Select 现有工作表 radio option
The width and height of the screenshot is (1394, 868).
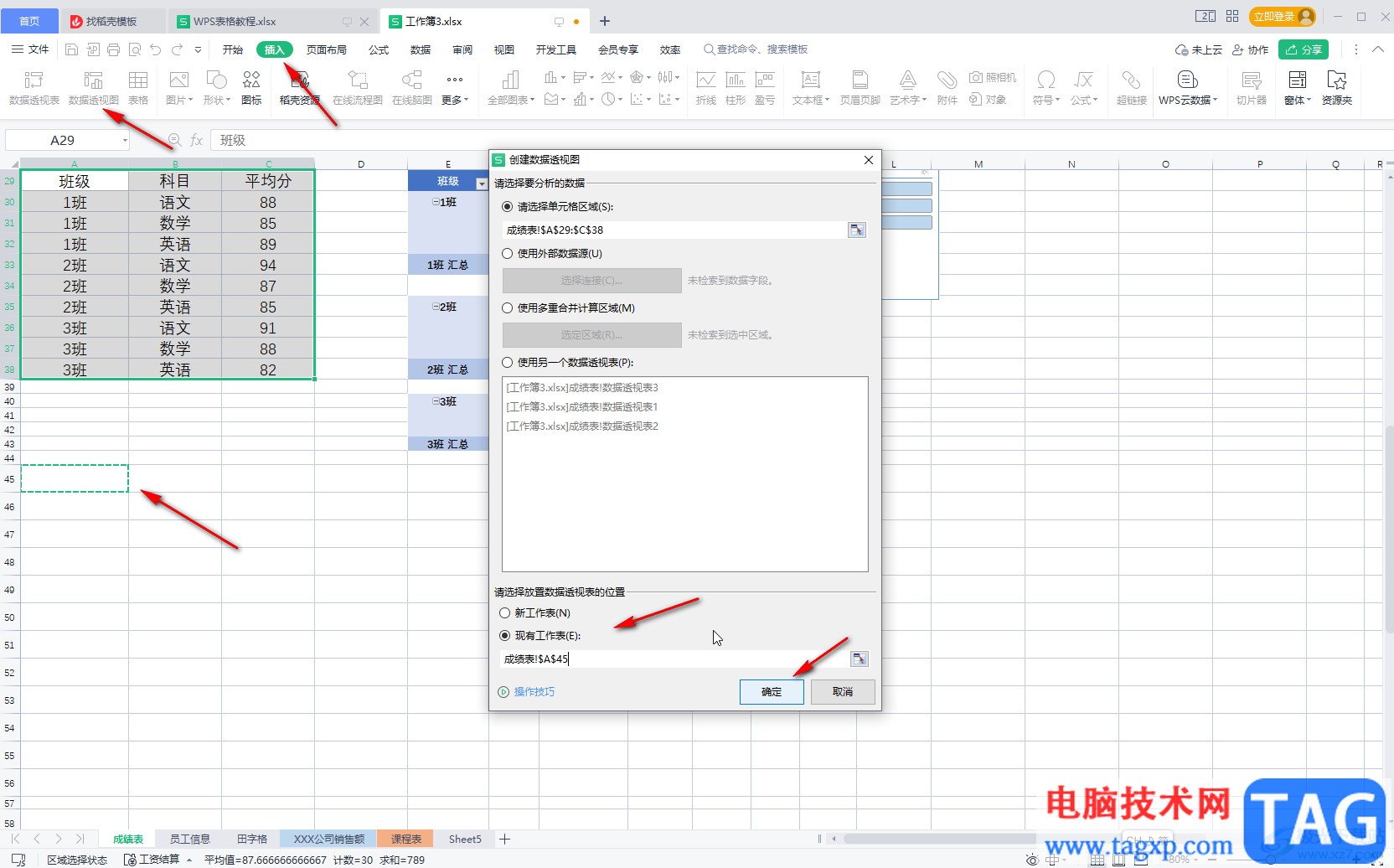click(504, 635)
